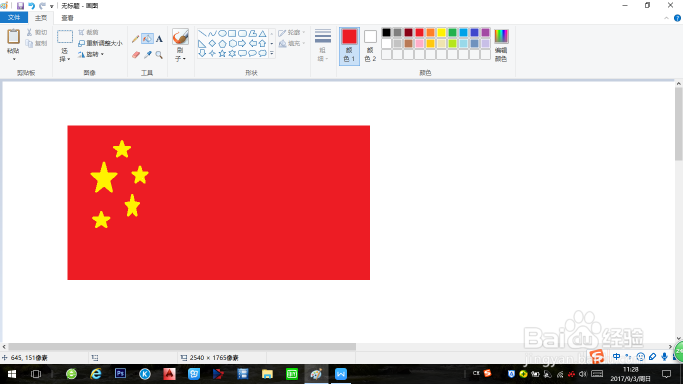The height and width of the screenshot is (384, 683).
Task: Select the Magnifier tool
Action: tap(159, 55)
